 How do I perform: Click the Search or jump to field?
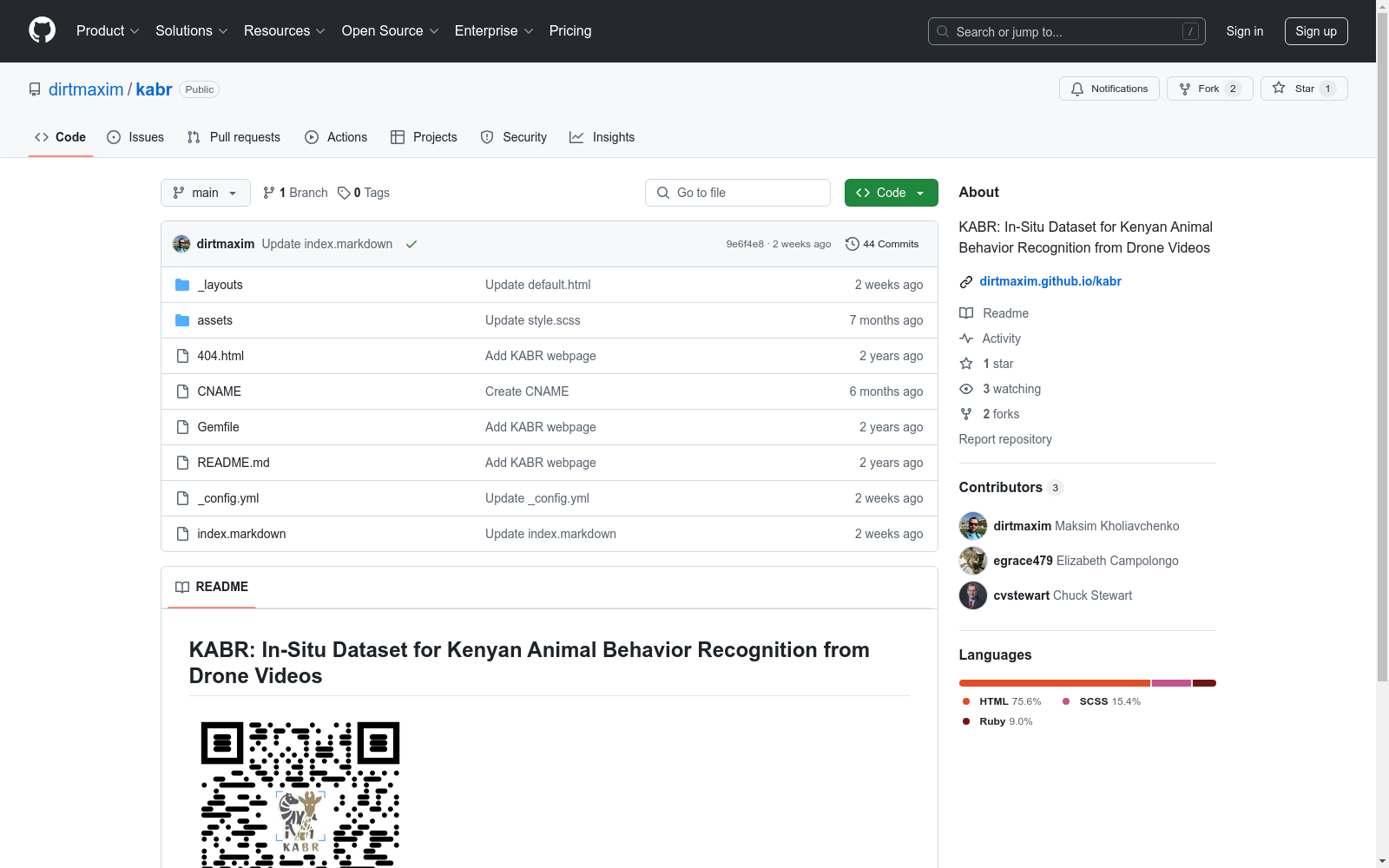1067,31
